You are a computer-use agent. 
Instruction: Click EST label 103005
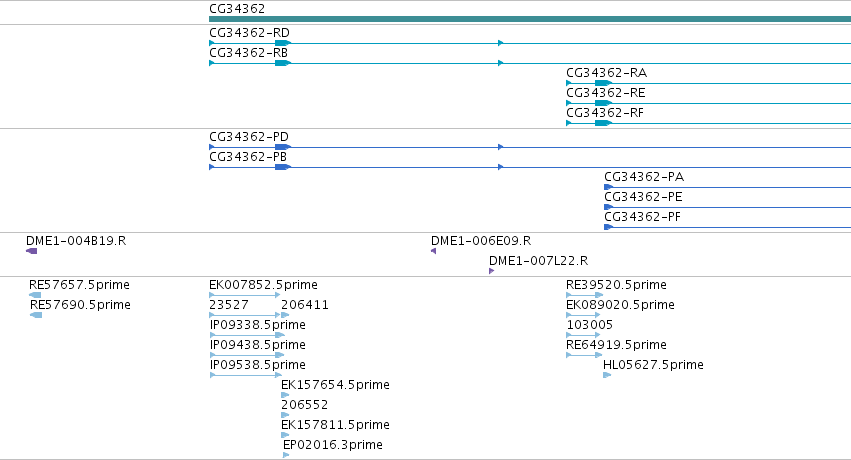point(589,325)
